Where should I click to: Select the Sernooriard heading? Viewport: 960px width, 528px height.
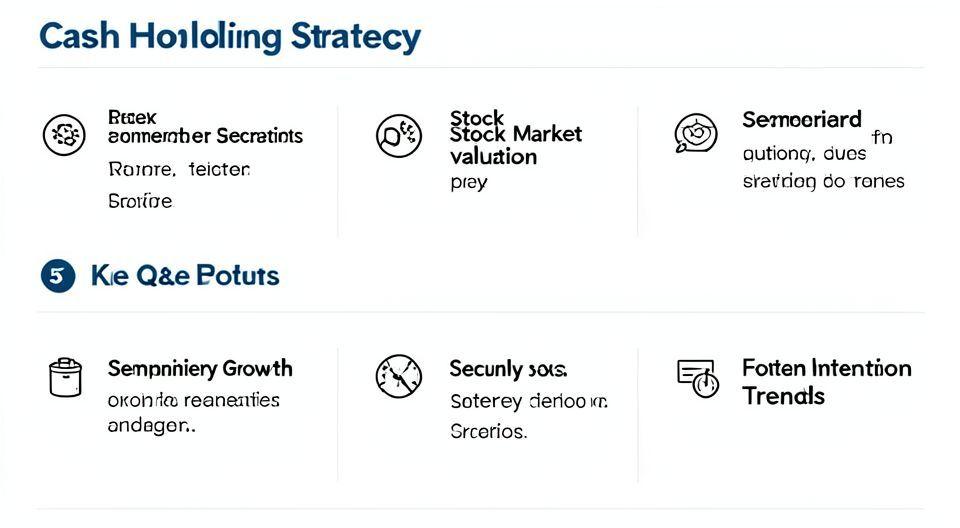(801, 120)
